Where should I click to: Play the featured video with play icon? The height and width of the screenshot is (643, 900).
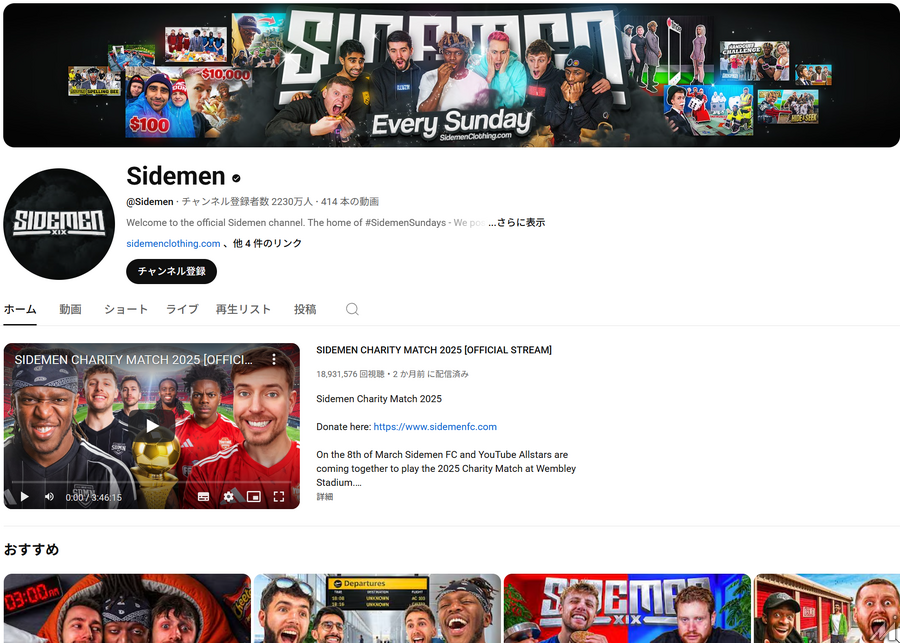point(25,497)
